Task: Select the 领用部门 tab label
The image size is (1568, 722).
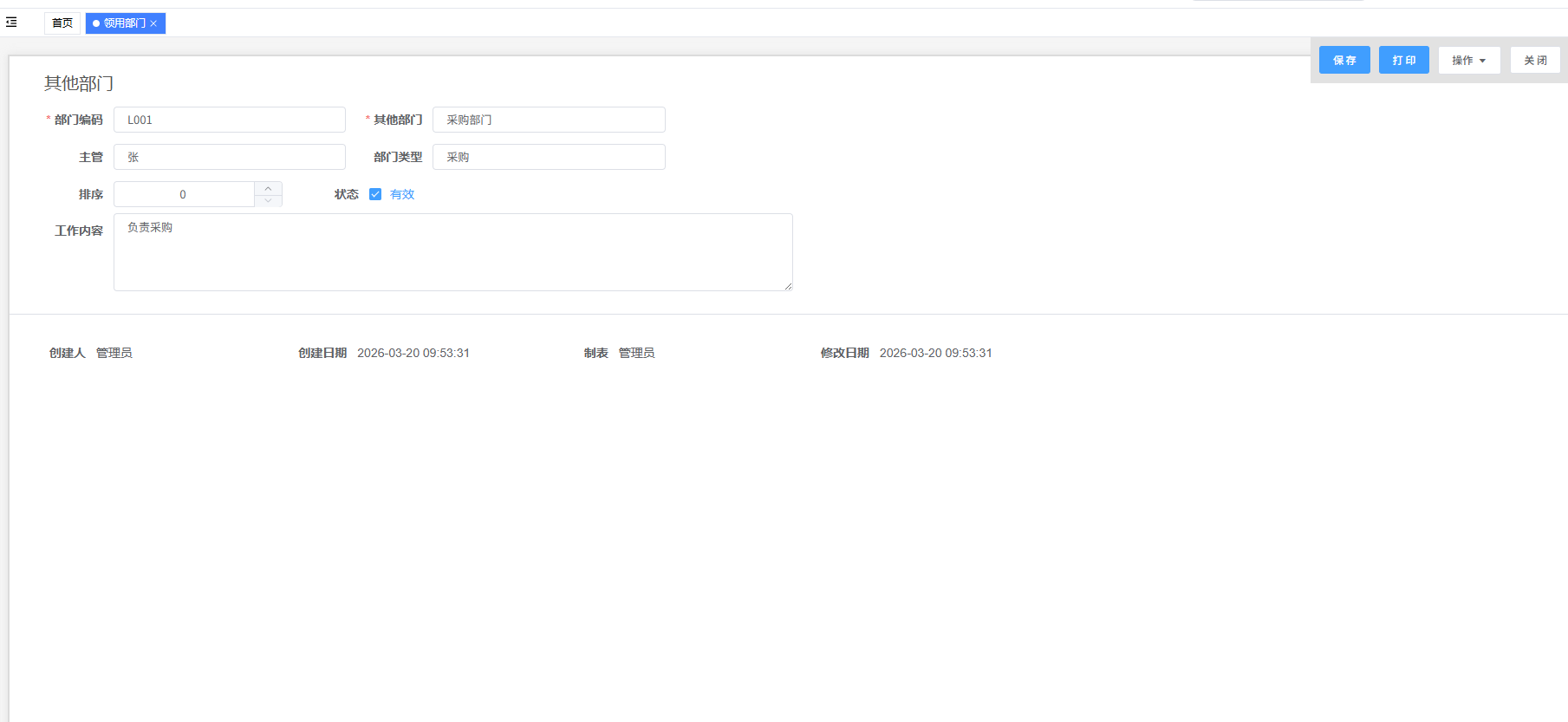Action: 125,23
